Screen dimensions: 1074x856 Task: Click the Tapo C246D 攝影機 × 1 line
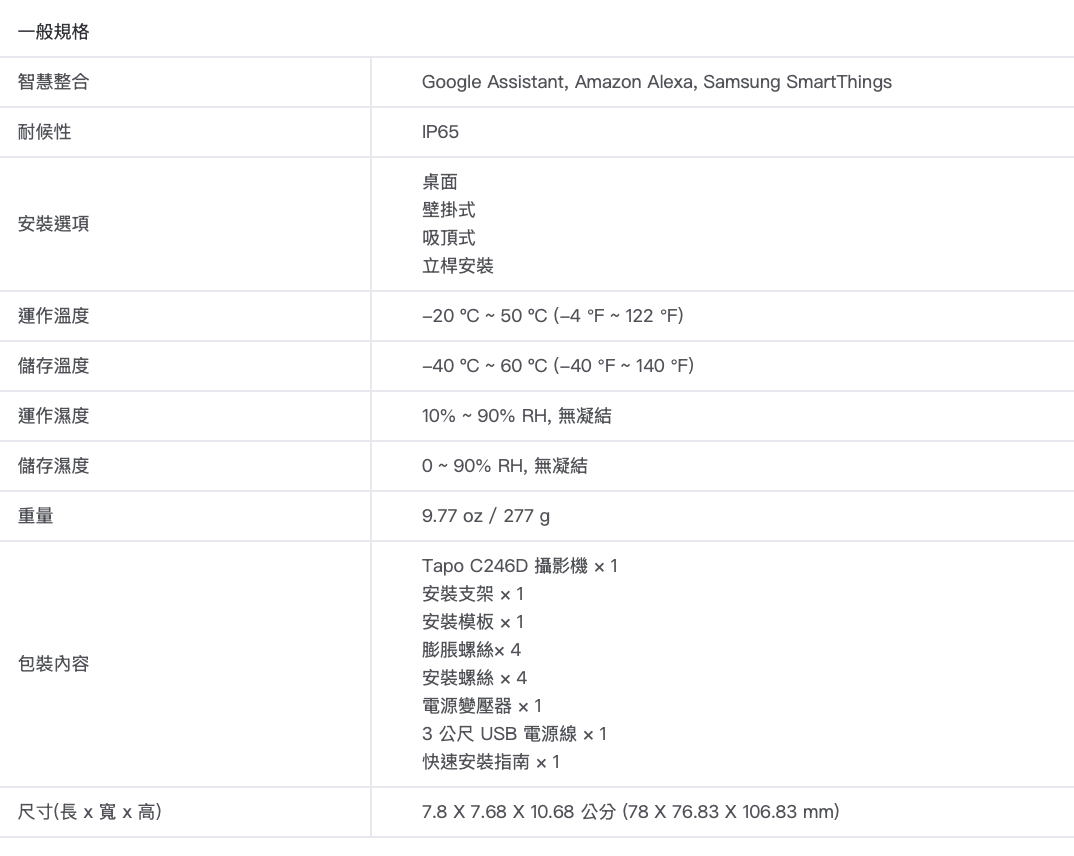[x=520, y=566]
